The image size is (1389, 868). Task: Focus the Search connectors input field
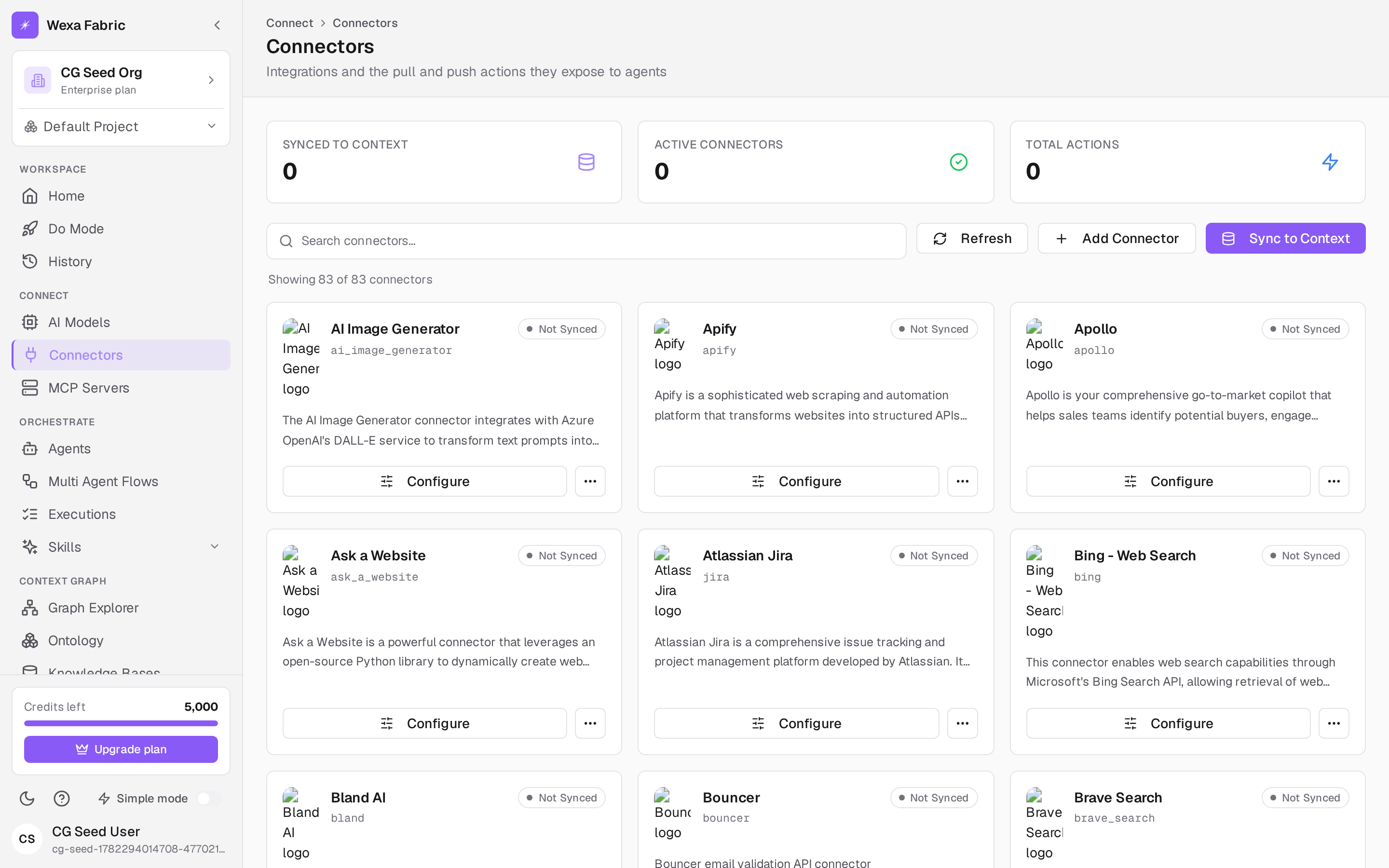586,241
